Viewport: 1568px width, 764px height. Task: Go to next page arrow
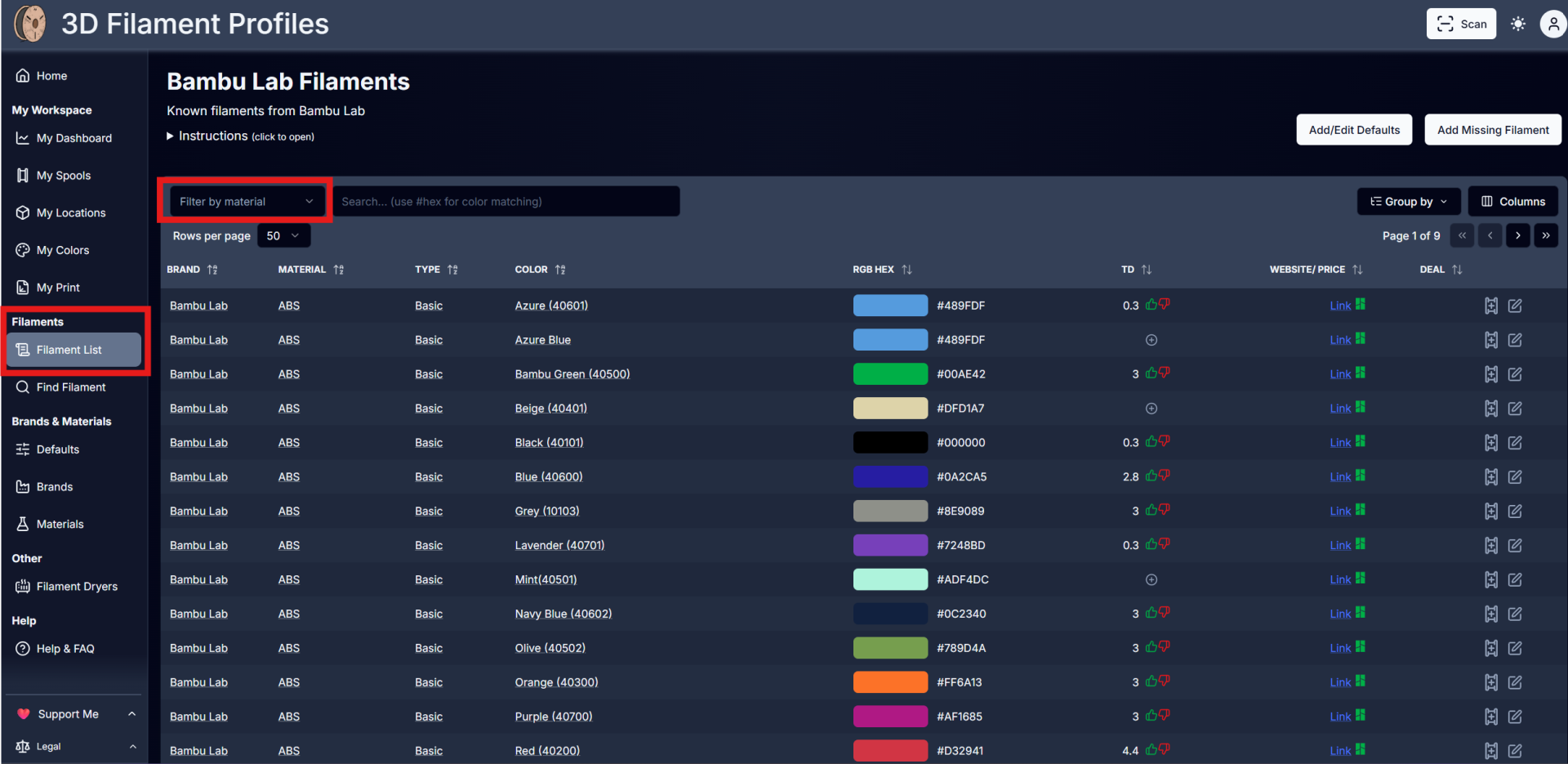coord(1517,235)
